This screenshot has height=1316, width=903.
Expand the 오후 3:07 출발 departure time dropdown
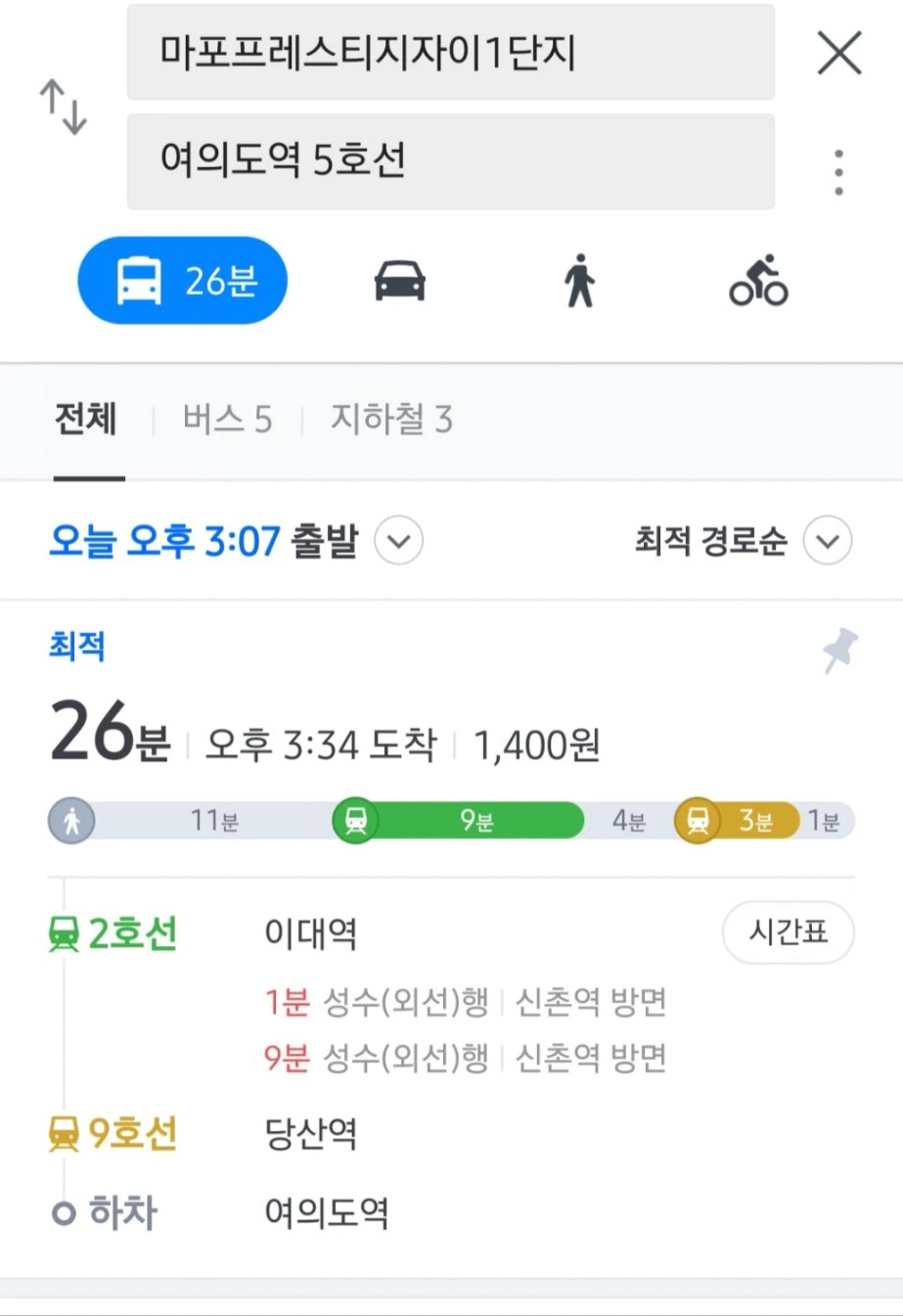(399, 541)
